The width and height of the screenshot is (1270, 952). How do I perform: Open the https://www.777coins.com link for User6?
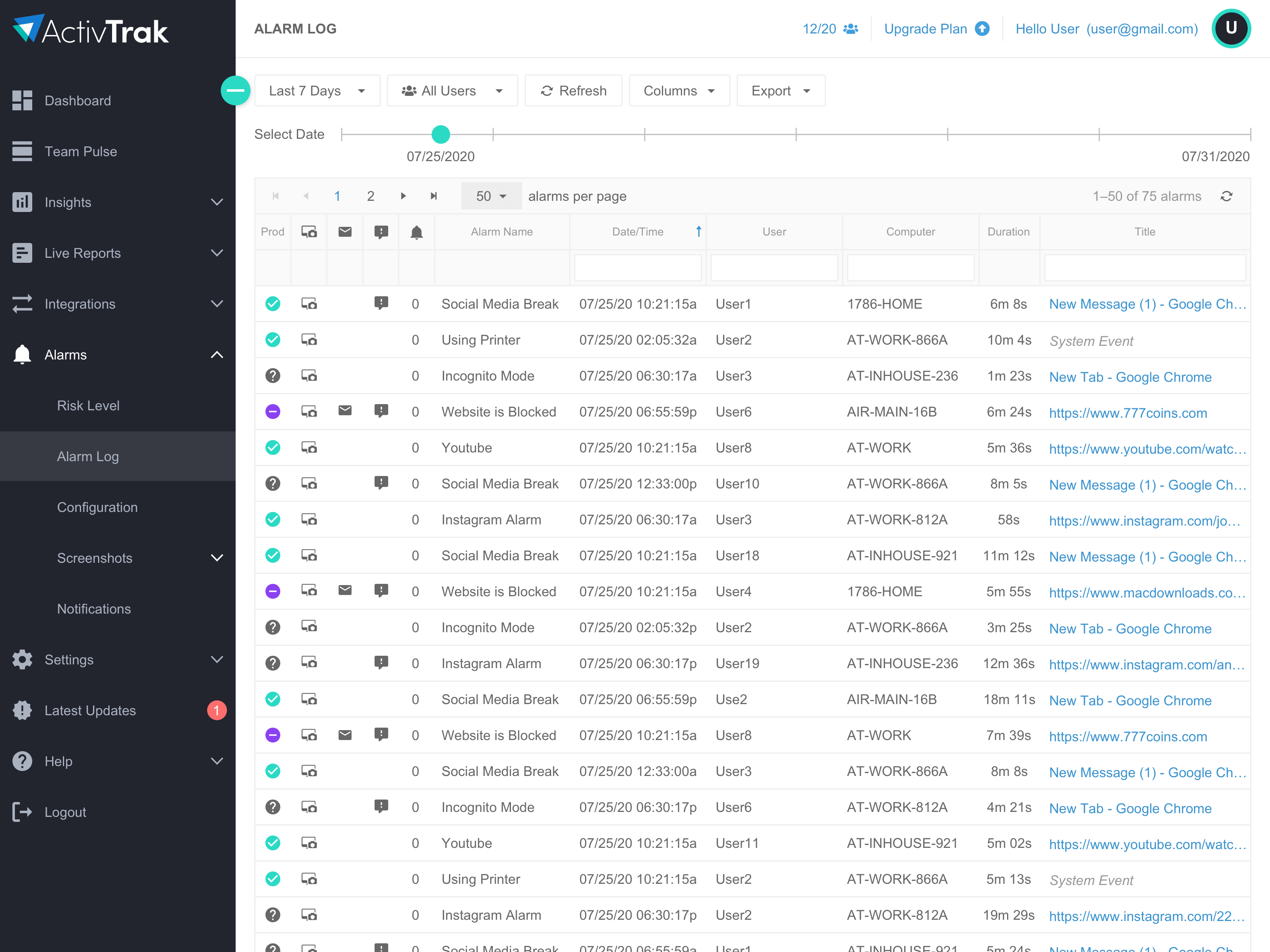tap(1128, 413)
